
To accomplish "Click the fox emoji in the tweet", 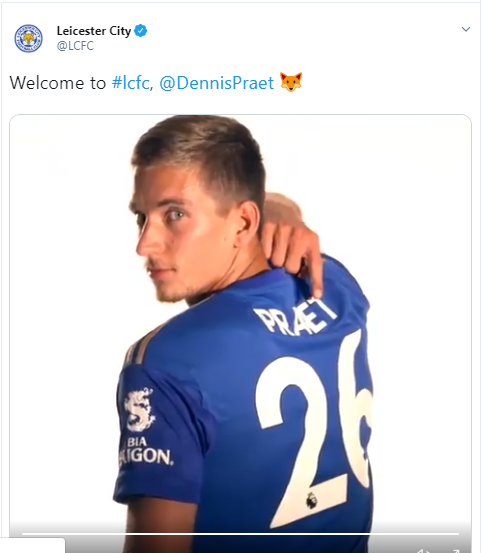I will click(x=291, y=82).
